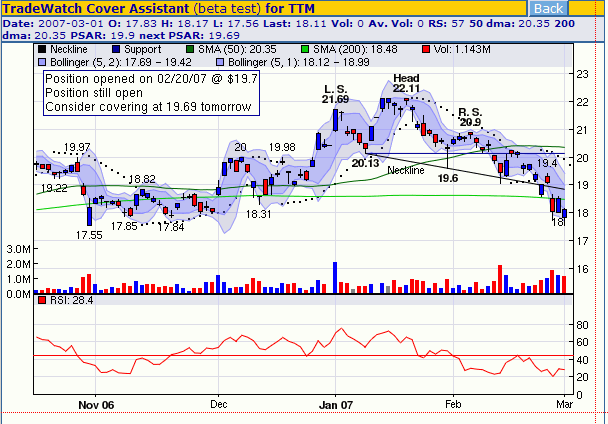Click 'Consider covering at 19.69 tomorrow' text
Image resolution: width=608 pixels, height=424 pixels.
tap(148, 107)
